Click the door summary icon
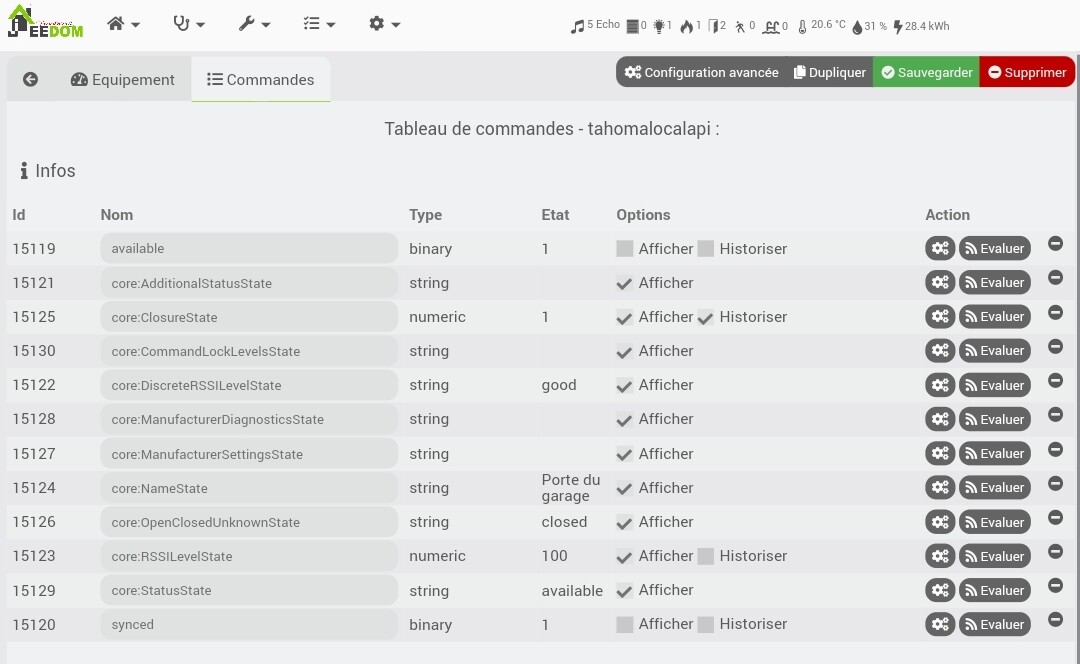This screenshot has width=1080, height=664. (714, 26)
